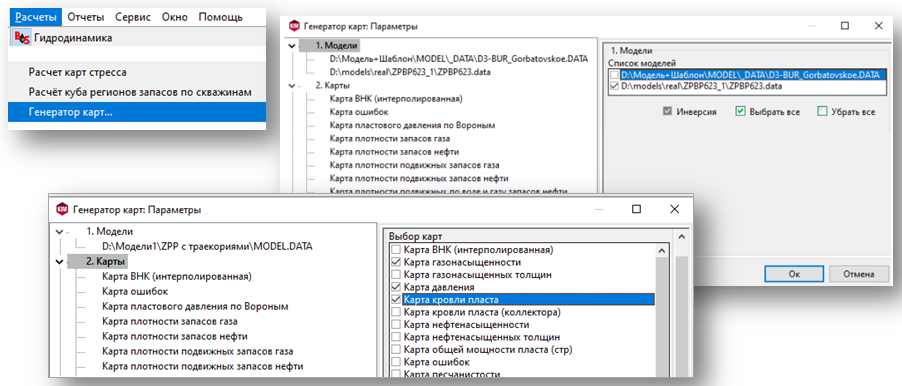This screenshot has height=386, width=902.
Task: Select ZPBP623.data tree item in back window
Action: click(x=410, y=72)
